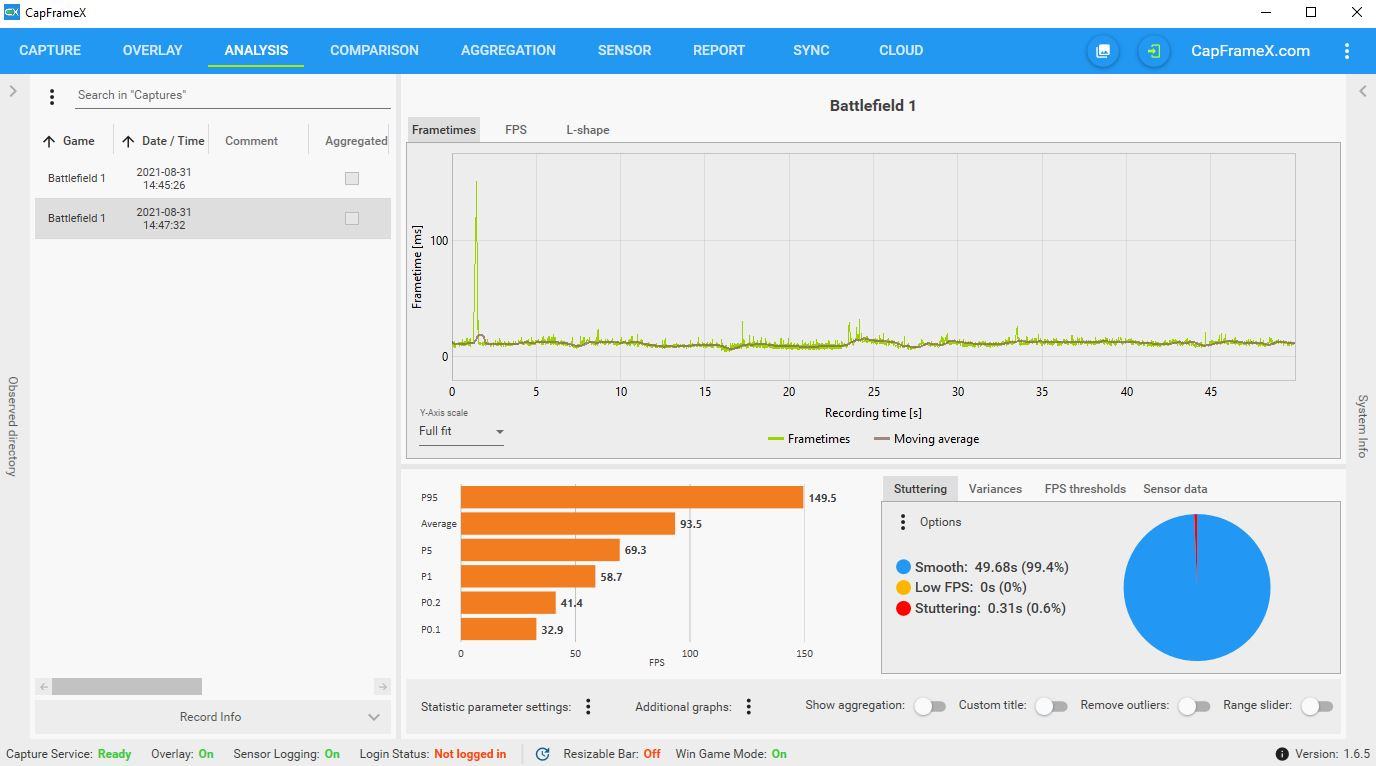Image resolution: width=1376 pixels, height=766 pixels.
Task: Switch chart to FPS tab
Action: pos(516,130)
